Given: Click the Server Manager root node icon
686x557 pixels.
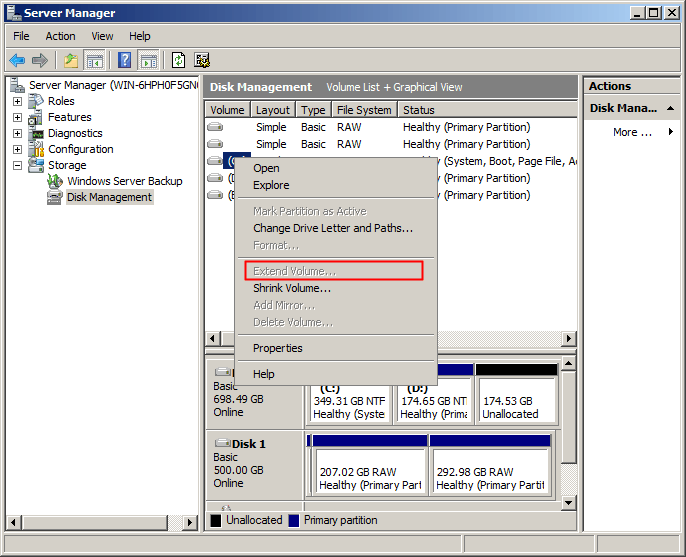Looking at the screenshot, I should point(18,85).
